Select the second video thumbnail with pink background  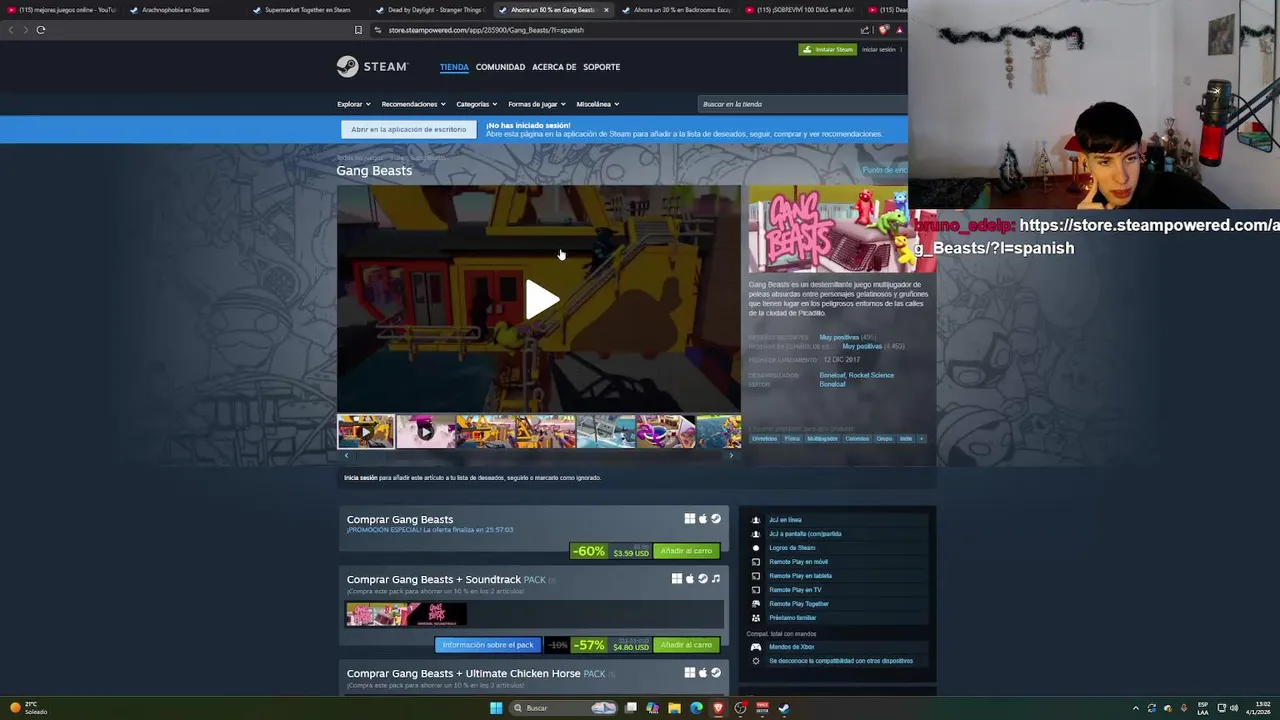(426, 431)
